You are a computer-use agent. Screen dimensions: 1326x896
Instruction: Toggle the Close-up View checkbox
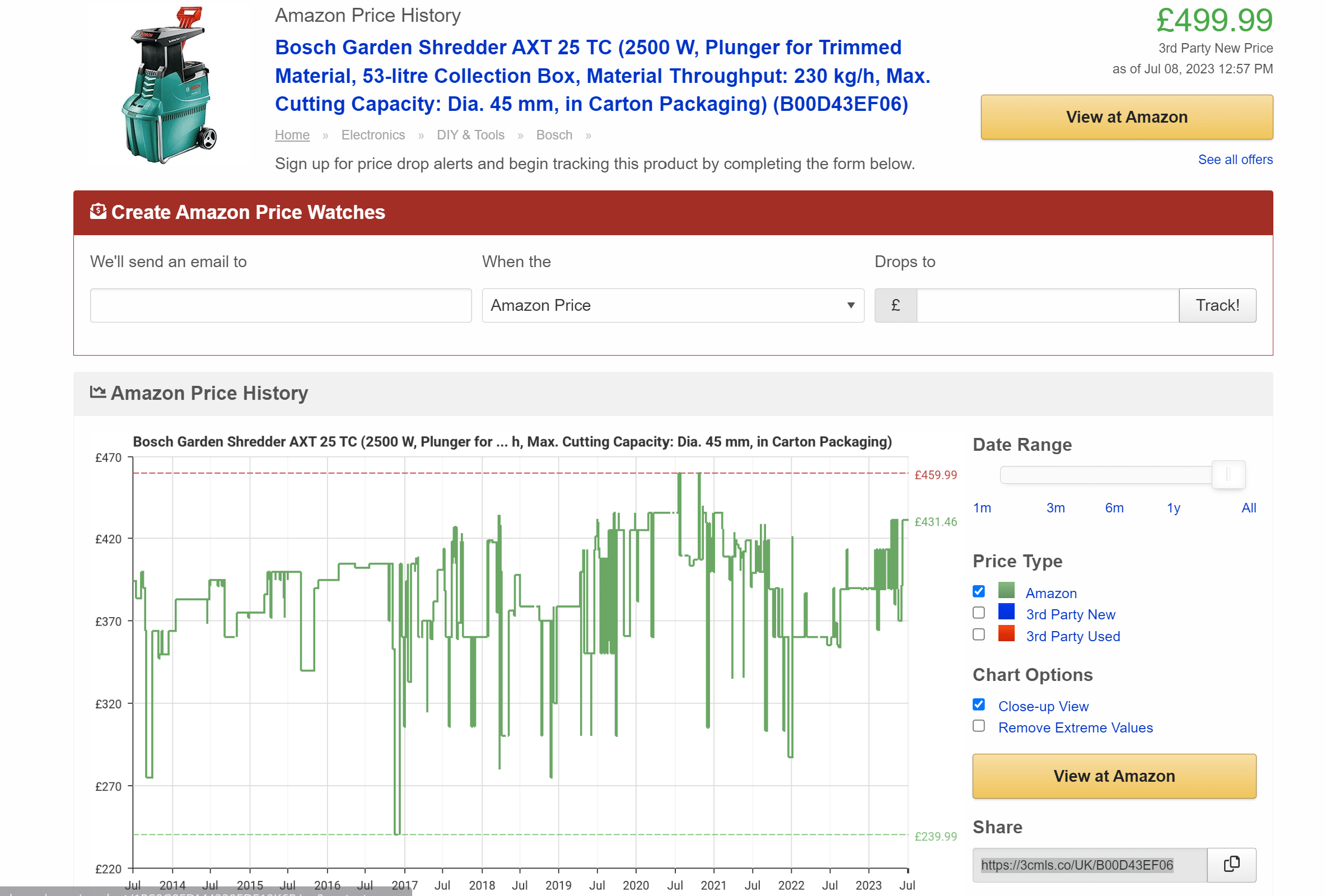978,705
